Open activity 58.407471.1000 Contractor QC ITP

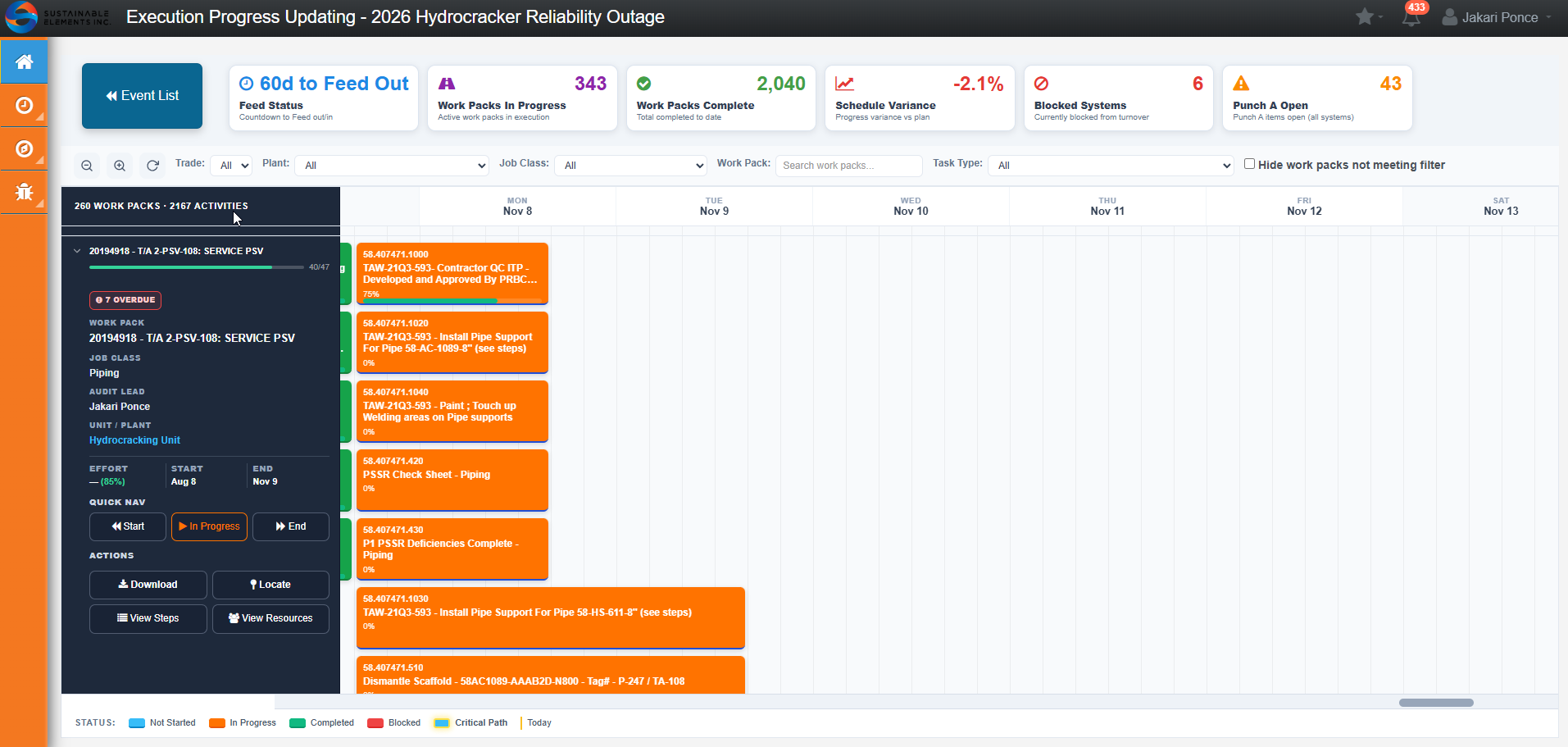[452, 274]
